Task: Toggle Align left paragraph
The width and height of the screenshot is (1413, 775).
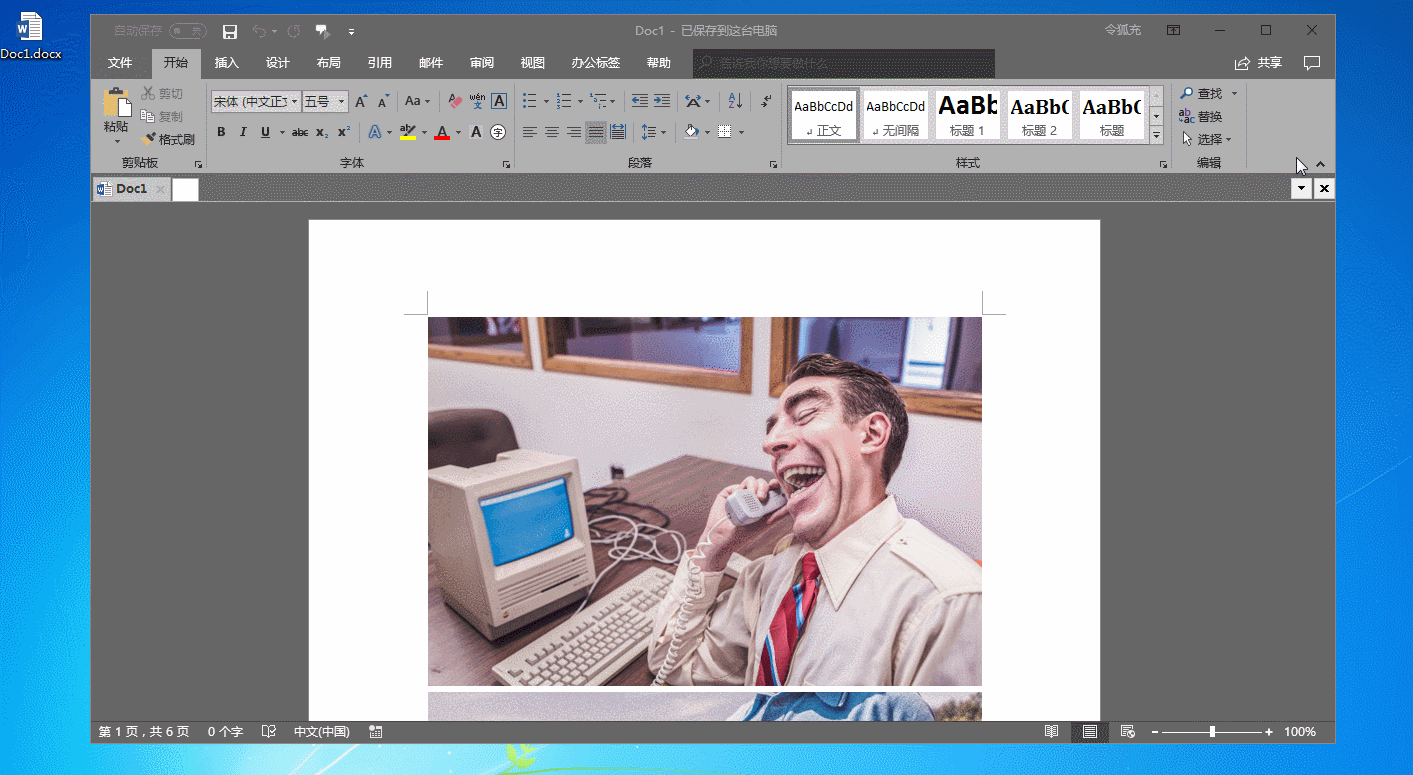Action: pyautogui.click(x=529, y=132)
